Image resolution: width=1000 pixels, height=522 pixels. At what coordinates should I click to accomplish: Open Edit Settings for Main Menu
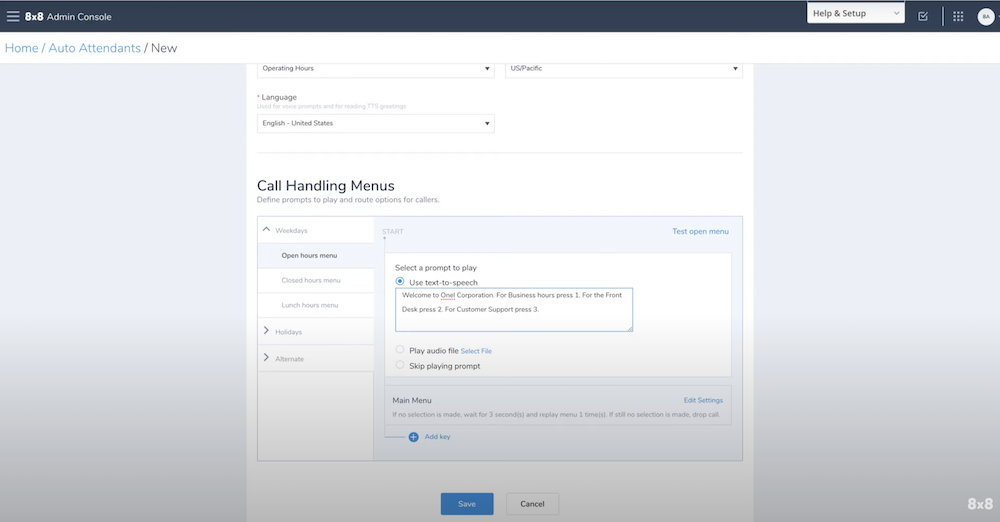pyautogui.click(x=703, y=400)
